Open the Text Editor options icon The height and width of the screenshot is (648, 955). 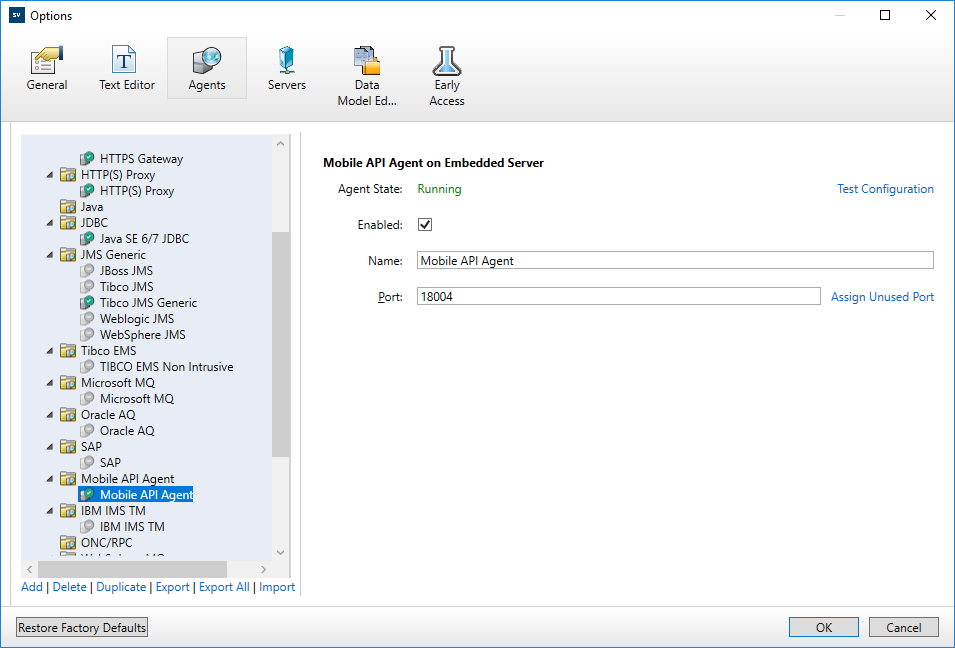126,60
